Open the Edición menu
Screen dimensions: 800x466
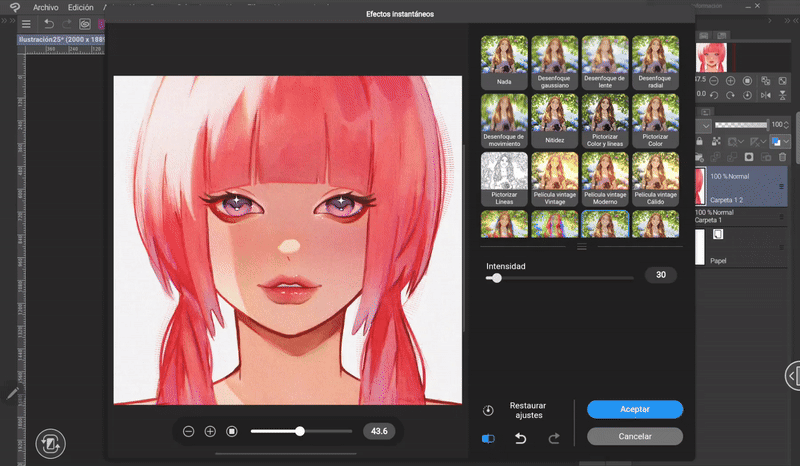click(x=80, y=7)
